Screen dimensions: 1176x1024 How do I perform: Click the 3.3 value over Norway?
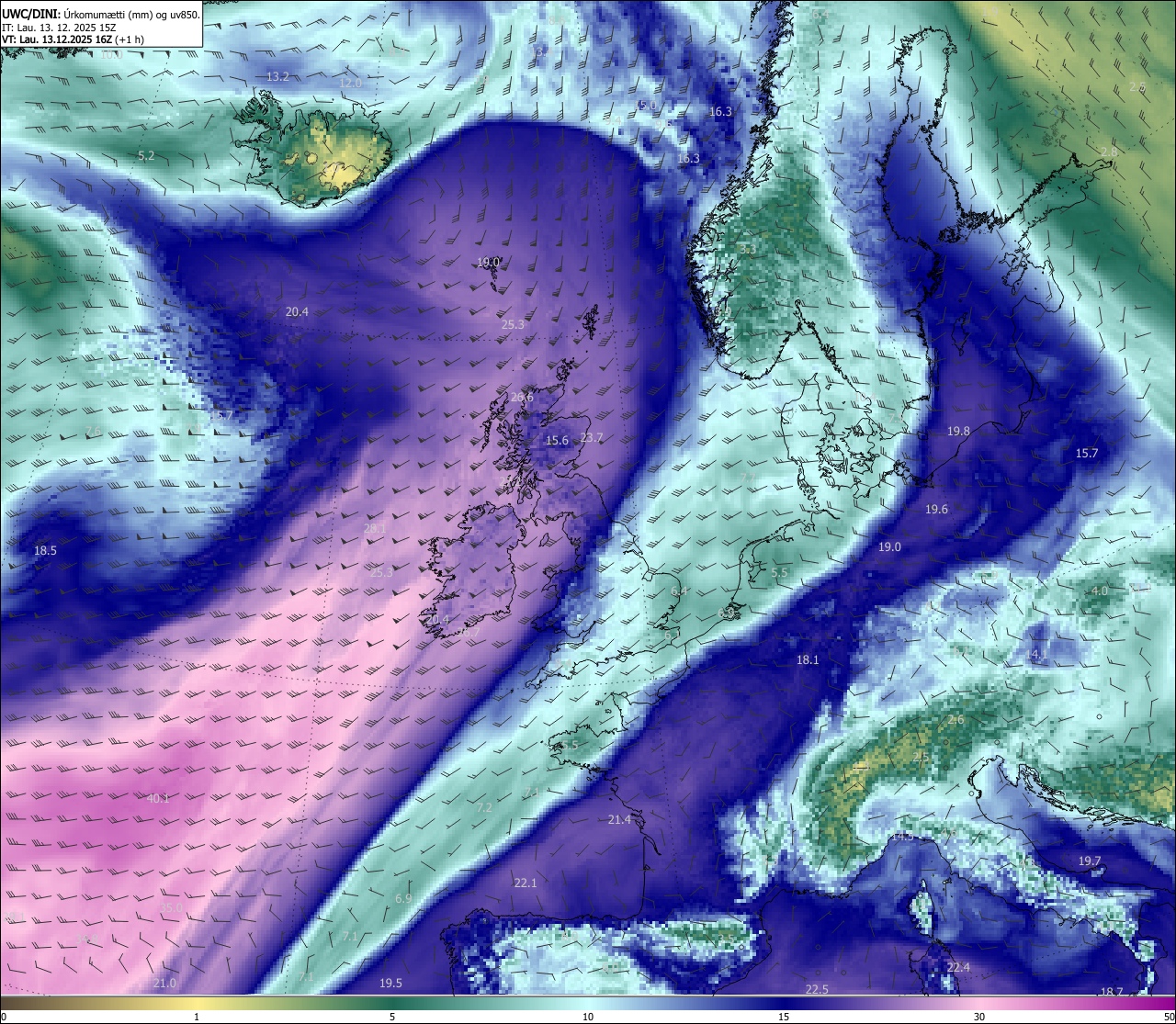click(x=747, y=249)
